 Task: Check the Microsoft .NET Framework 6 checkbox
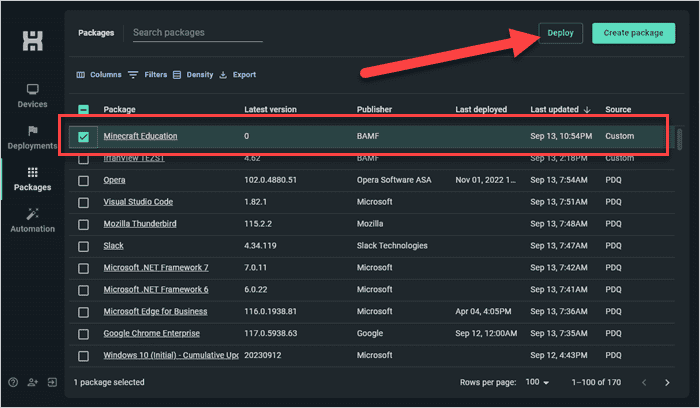tap(83, 290)
